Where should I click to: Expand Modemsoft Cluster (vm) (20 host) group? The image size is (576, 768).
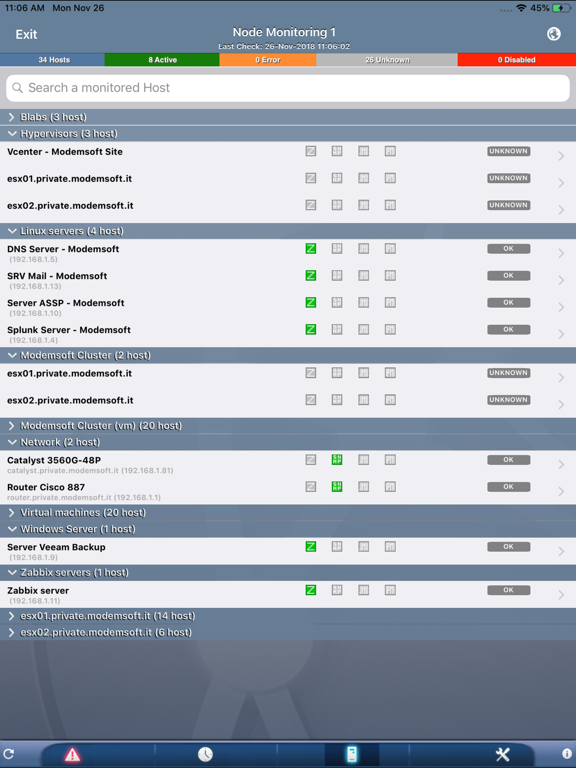288,426
